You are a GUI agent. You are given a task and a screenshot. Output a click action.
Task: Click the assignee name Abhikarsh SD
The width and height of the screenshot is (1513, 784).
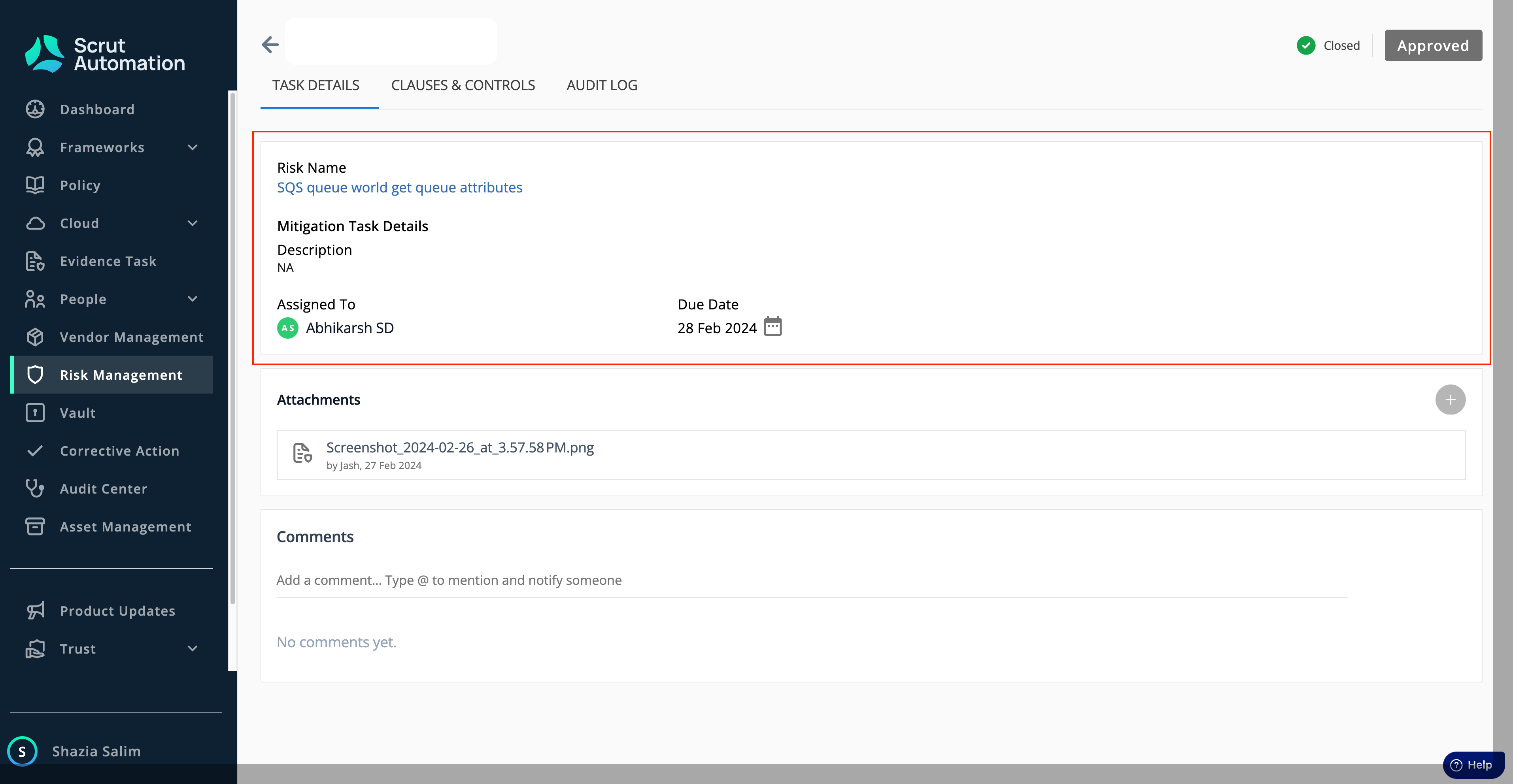pos(349,328)
